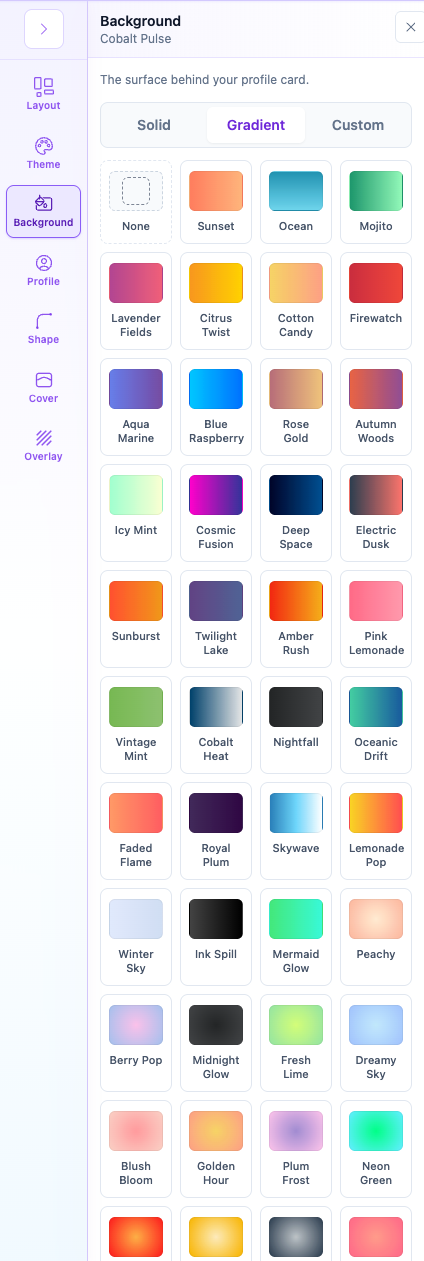
Task: Open the Shape settings
Action: (x=43, y=328)
